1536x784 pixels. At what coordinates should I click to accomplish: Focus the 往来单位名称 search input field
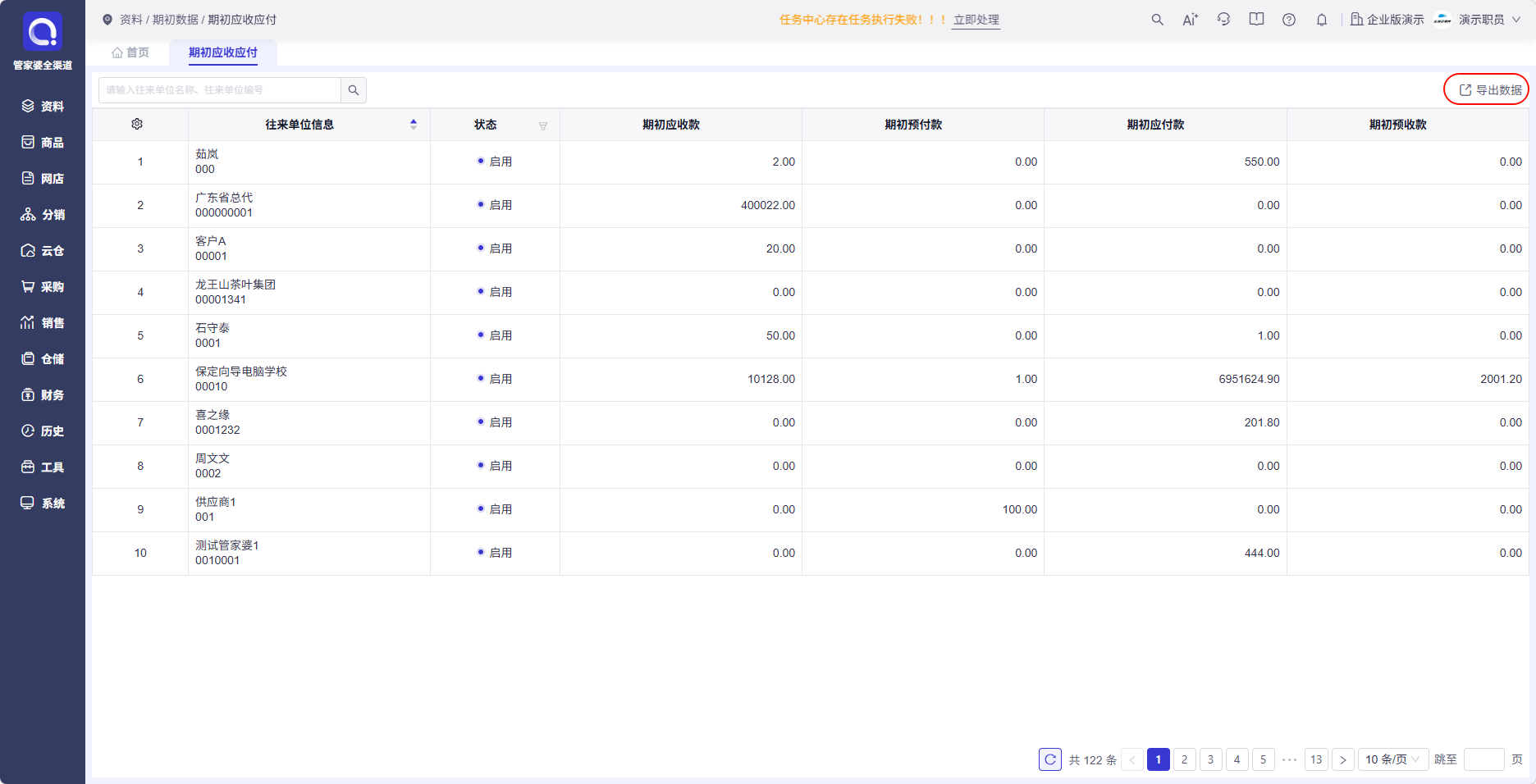pyautogui.click(x=220, y=90)
